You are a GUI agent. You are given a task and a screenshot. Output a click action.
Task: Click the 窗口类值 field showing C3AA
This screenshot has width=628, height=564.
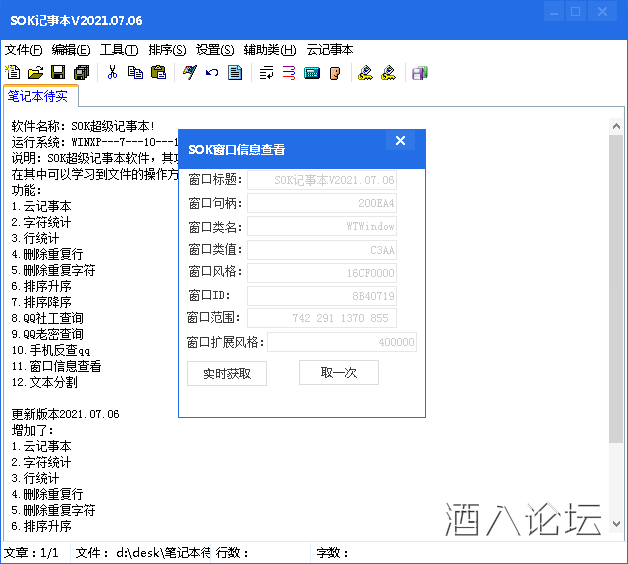point(322,250)
